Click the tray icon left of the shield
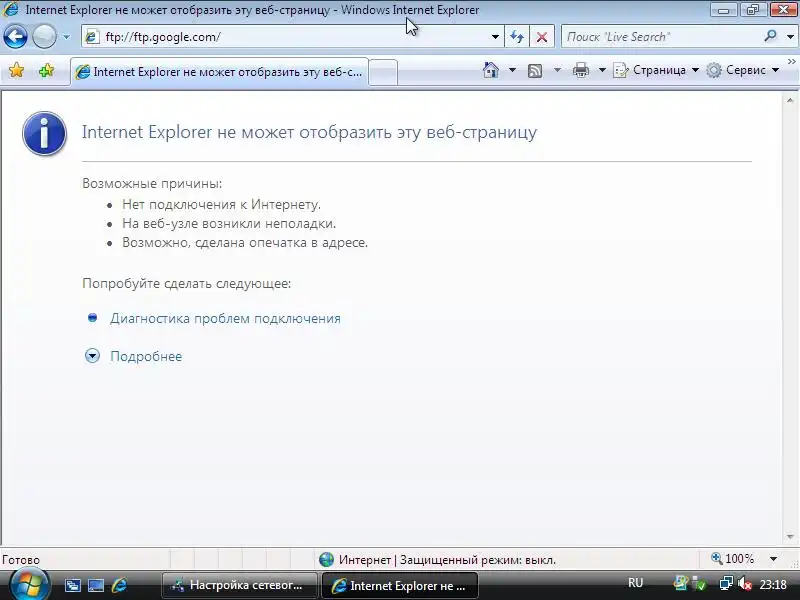800x600 pixels. 681,583
